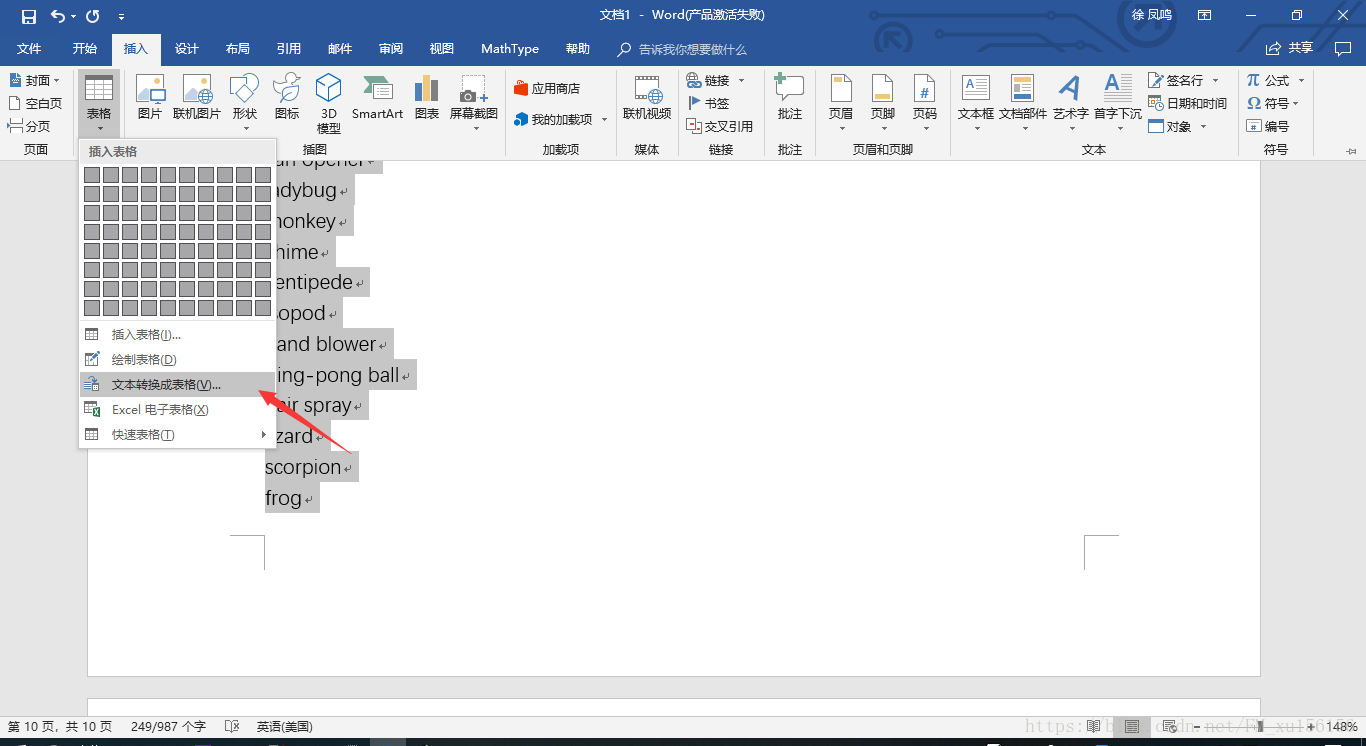Insert a 空白页 blank page

(x=35, y=103)
